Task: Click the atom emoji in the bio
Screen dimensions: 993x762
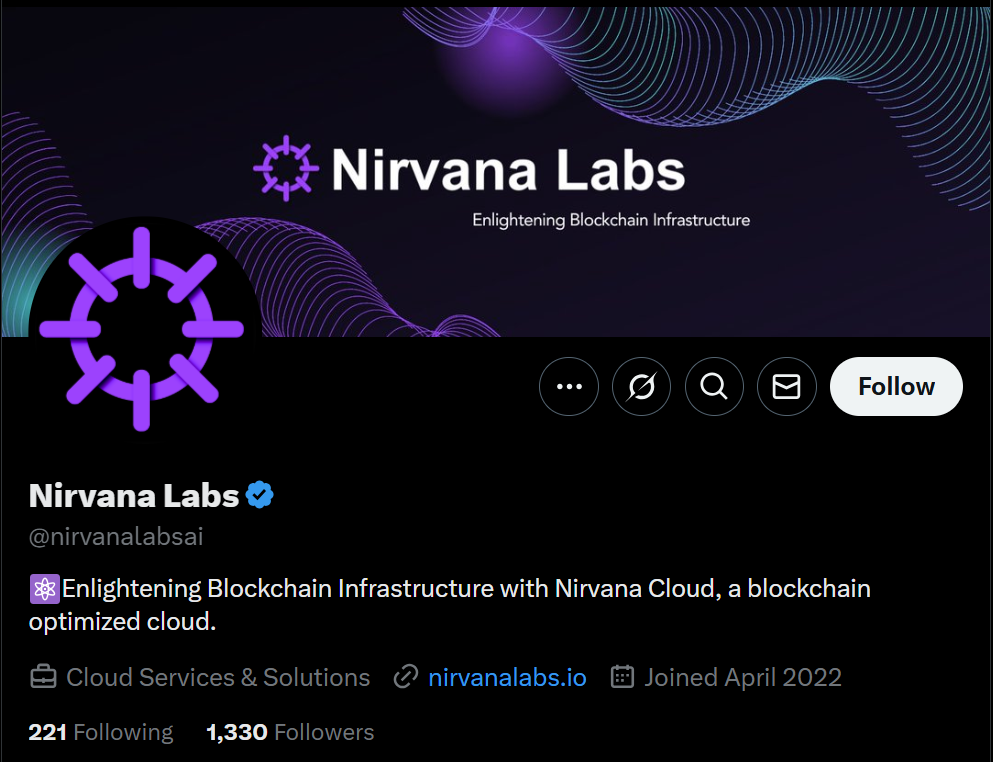Action: pyautogui.click(x=43, y=589)
